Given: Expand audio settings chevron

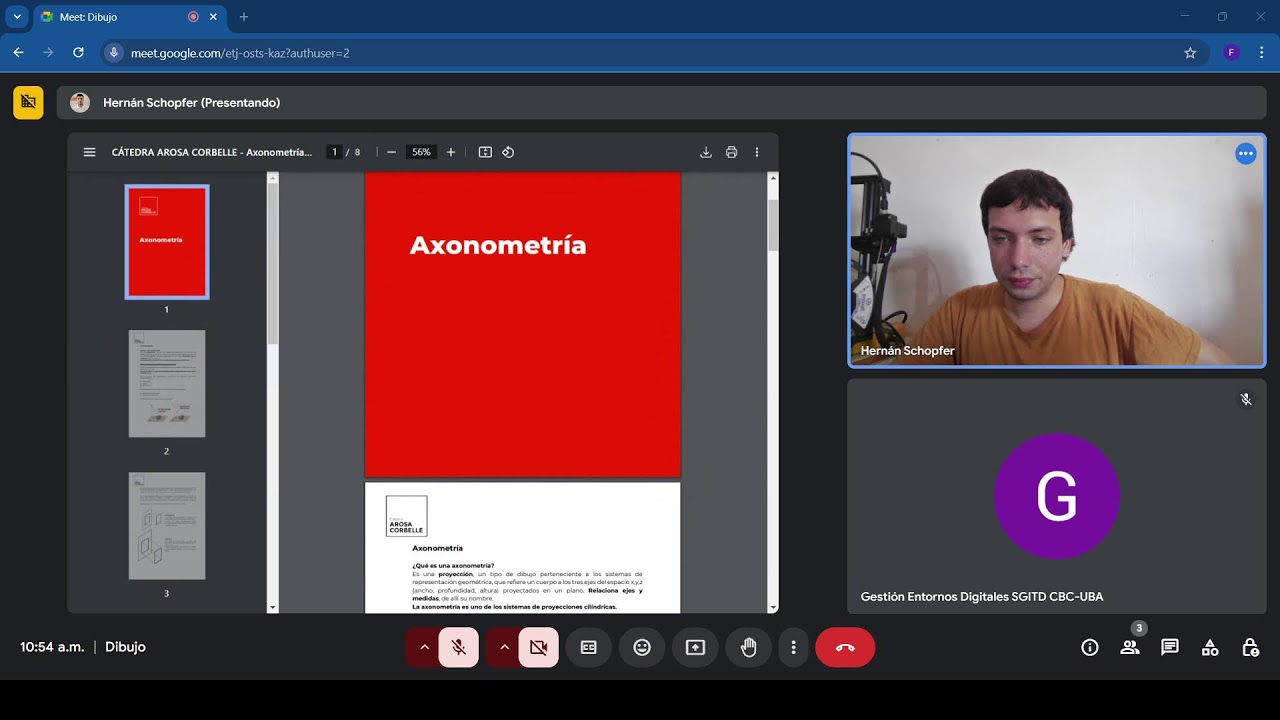Looking at the screenshot, I should (424, 647).
